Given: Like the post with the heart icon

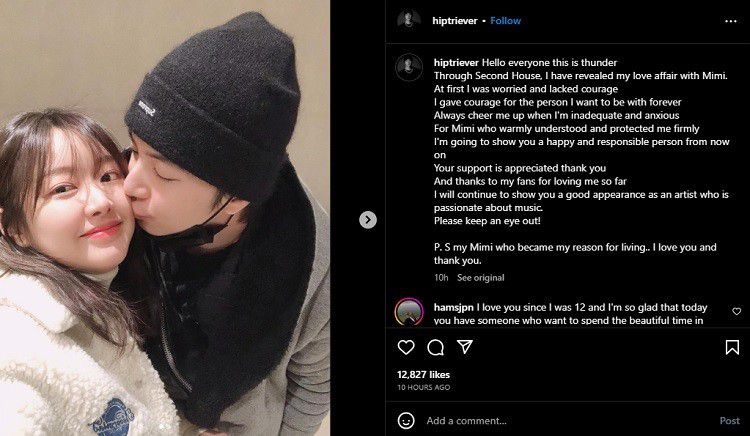Looking at the screenshot, I should 406,347.
